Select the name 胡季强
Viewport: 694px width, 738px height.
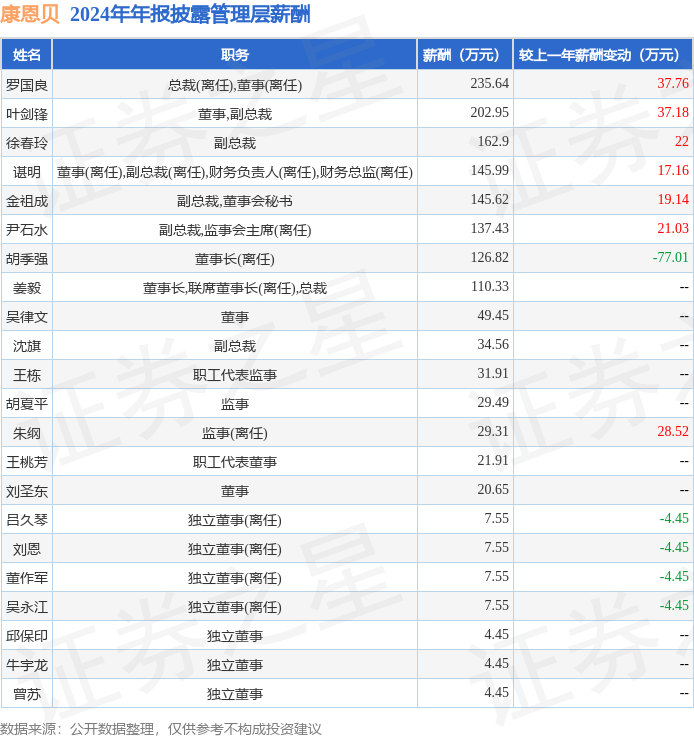click(27, 259)
